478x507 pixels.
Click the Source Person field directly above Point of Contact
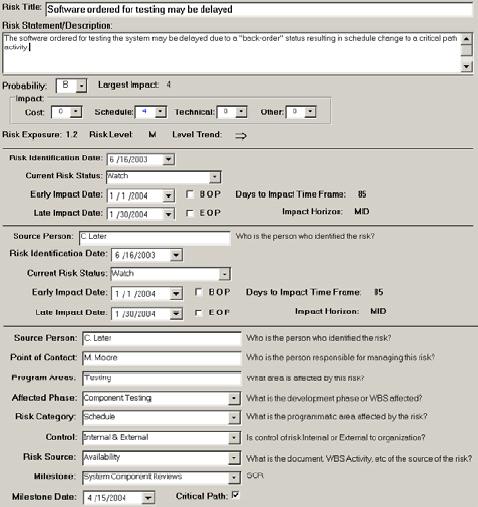(162, 338)
